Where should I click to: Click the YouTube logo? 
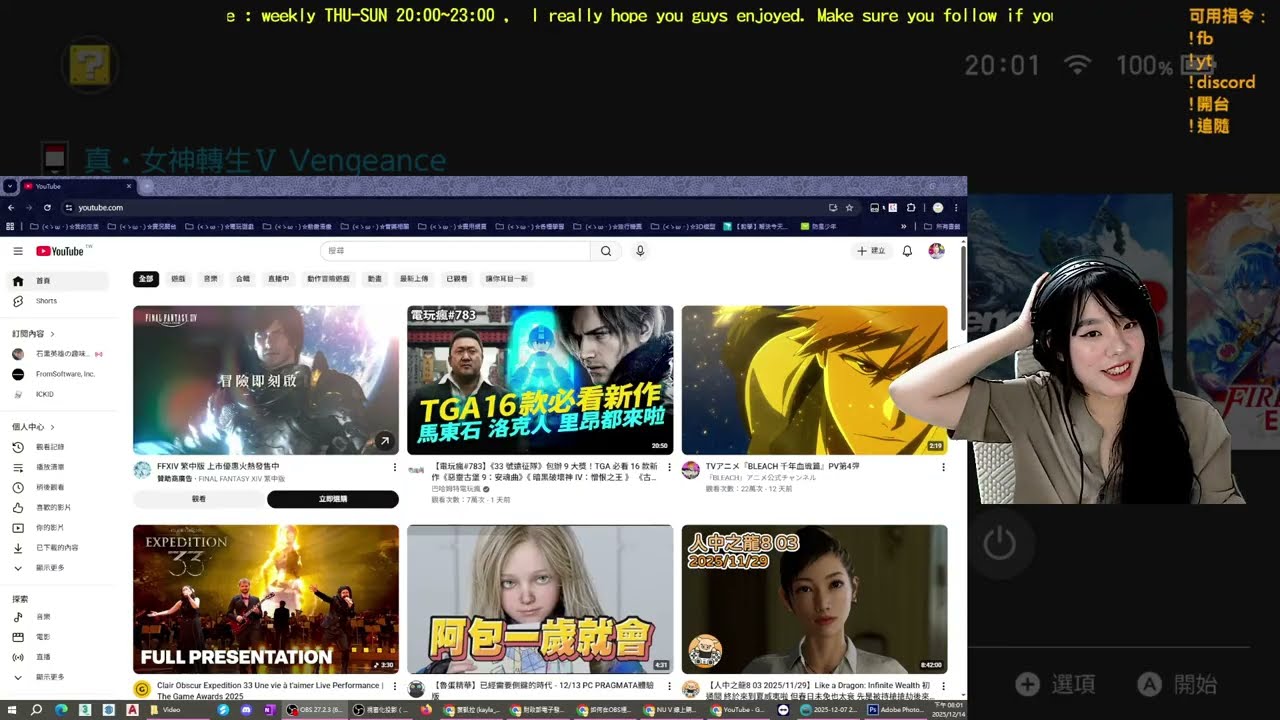point(61,251)
